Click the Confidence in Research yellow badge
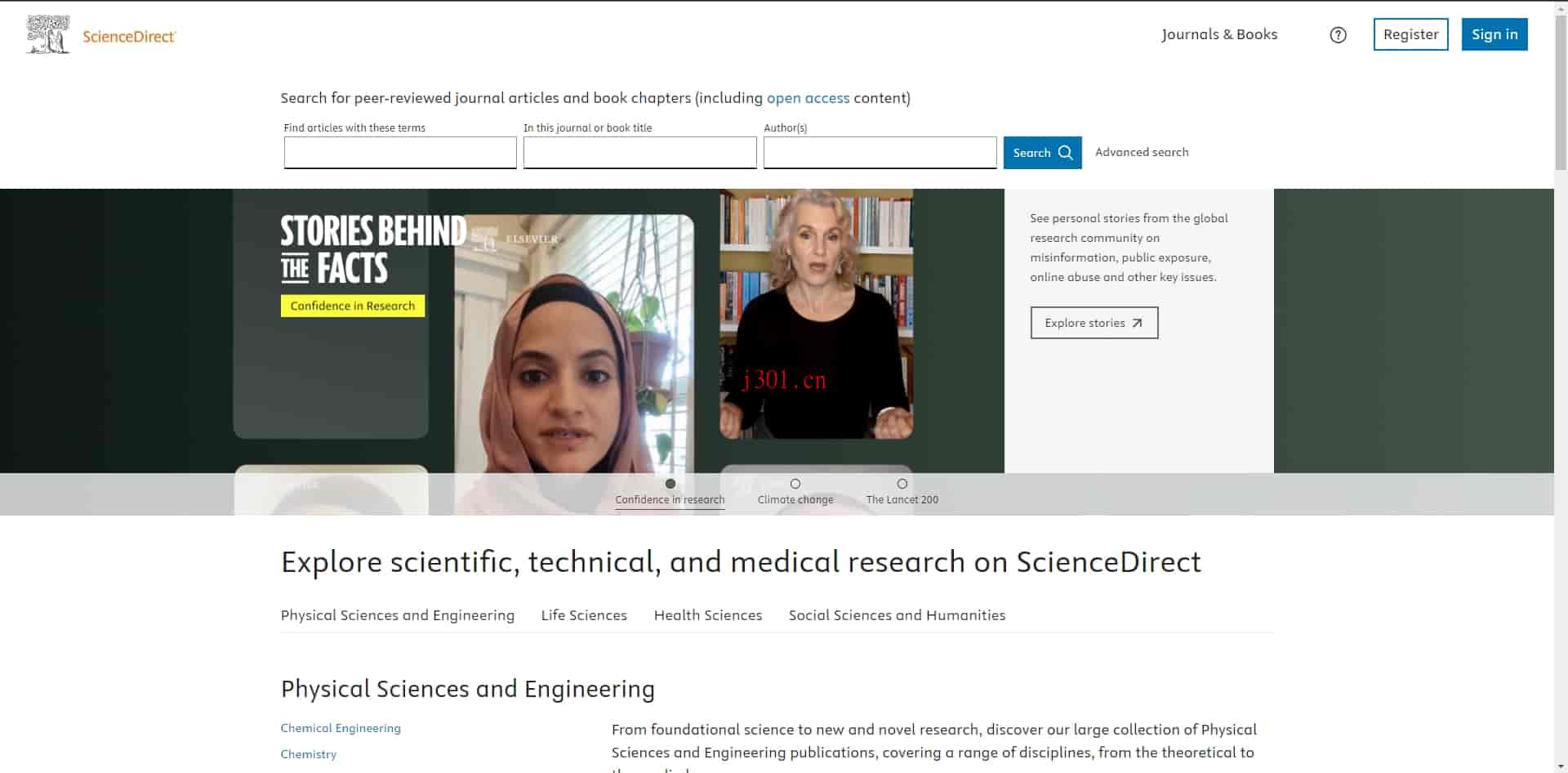The height and width of the screenshot is (773, 1568). click(x=353, y=306)
